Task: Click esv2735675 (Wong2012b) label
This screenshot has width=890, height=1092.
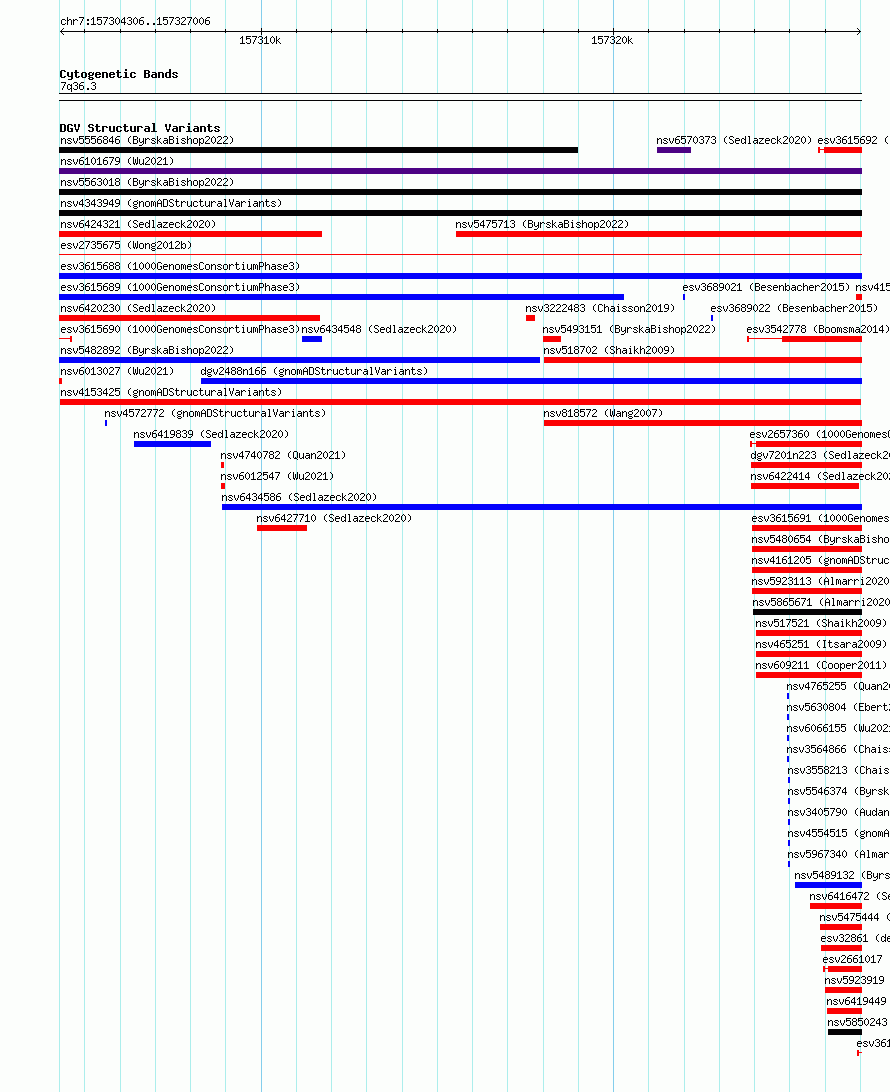Action: [x=126, y=245]
